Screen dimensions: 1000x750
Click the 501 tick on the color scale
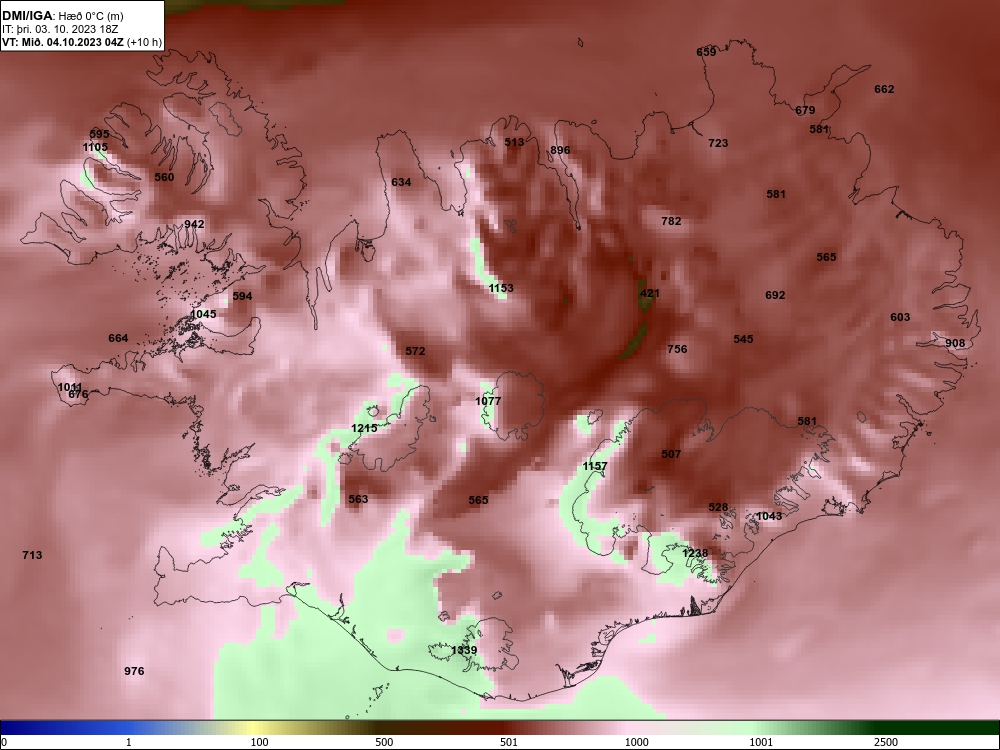(508, 742)
